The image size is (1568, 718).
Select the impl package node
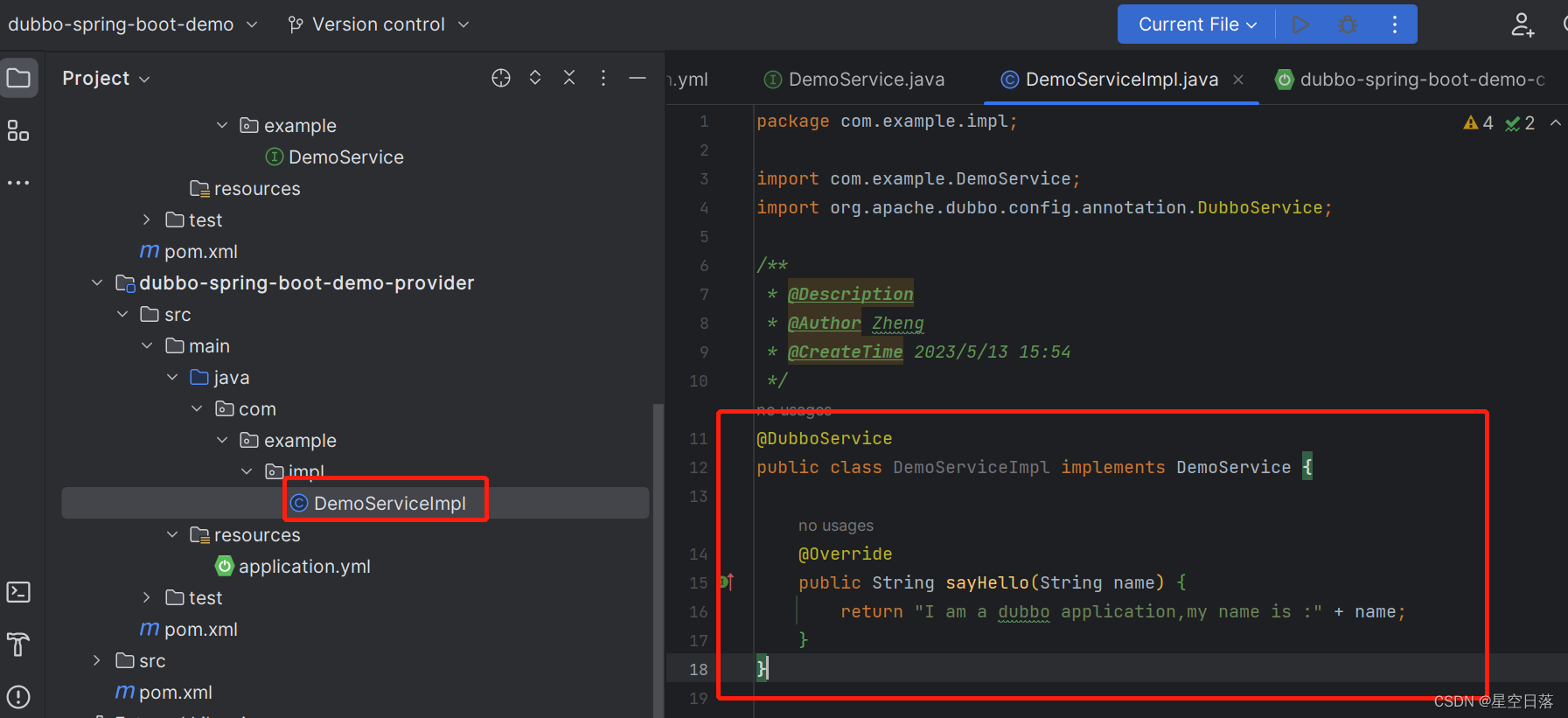pyautogui.click(x=296, y=471)
